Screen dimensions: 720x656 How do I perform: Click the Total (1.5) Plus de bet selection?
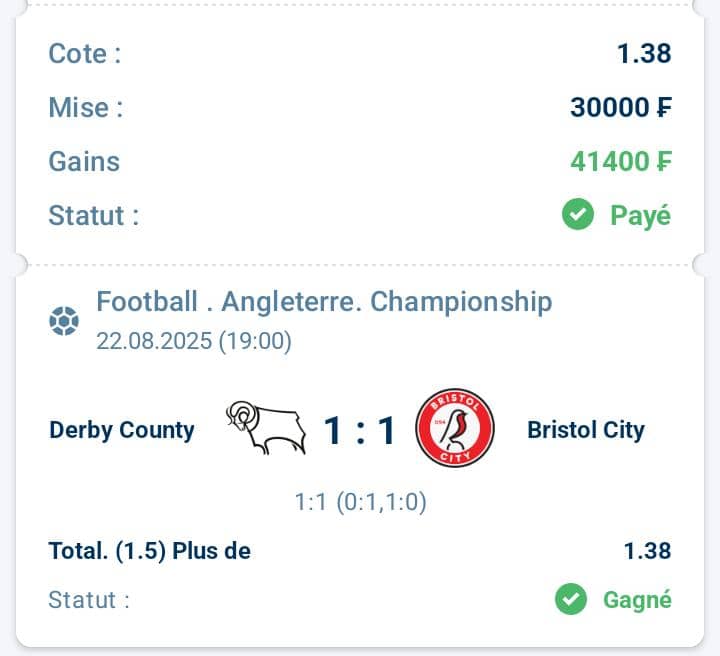tap(150, 550)
